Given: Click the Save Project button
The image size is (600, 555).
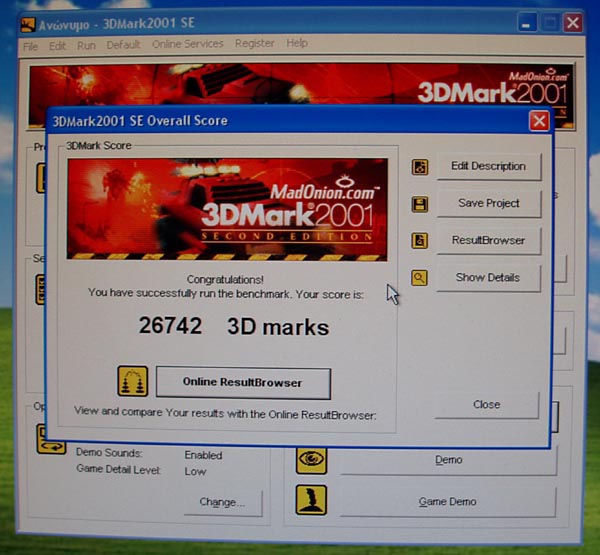Looking at the screenshot, I should pyautogui.click(x=489, y=203).
